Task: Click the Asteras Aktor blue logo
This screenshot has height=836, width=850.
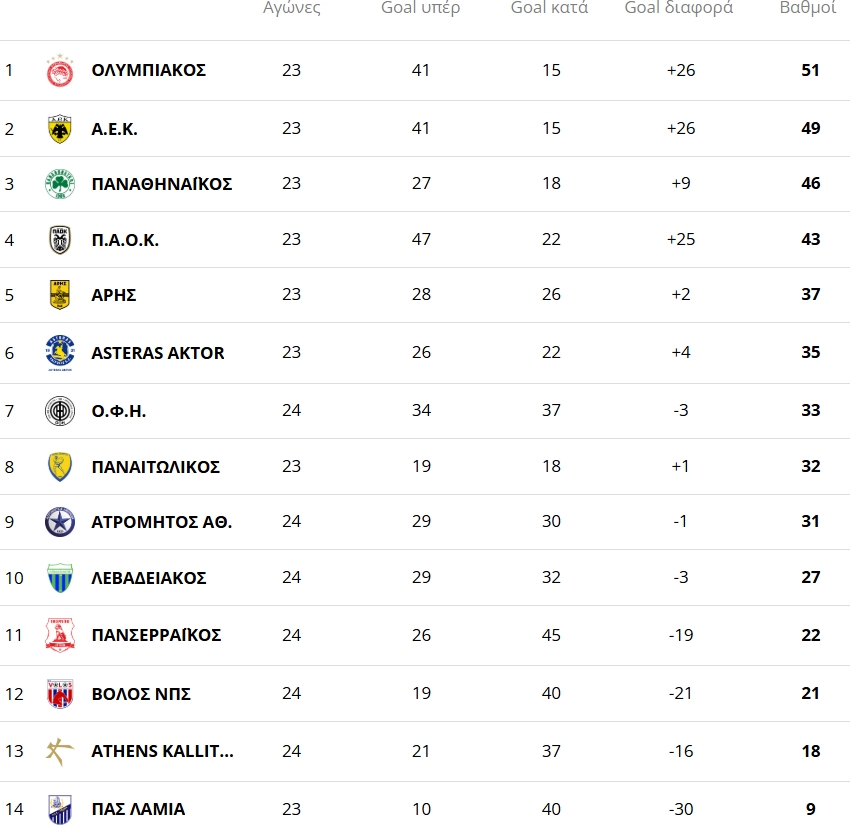Action: 60,353
